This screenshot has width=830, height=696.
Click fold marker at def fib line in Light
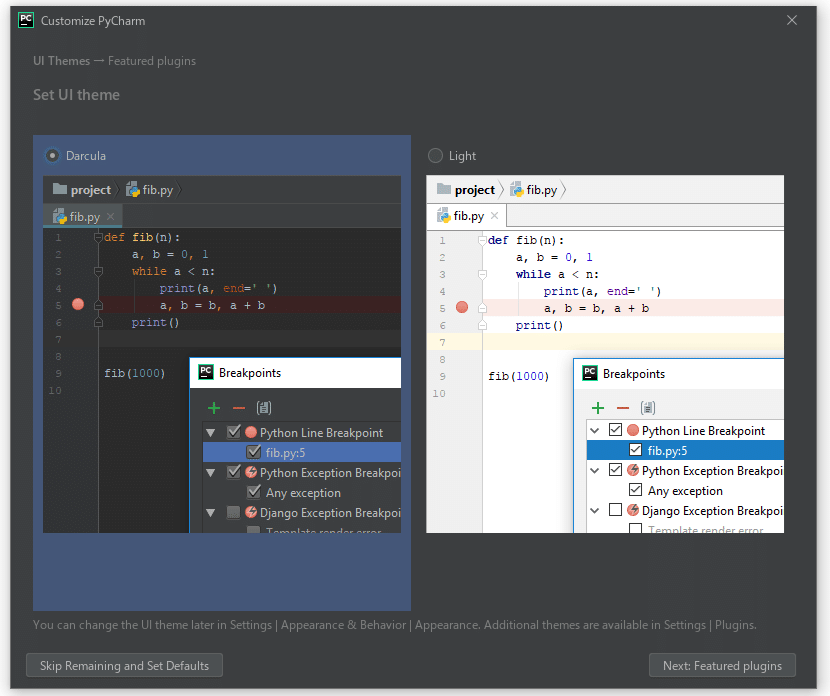[x=482, y=240]
